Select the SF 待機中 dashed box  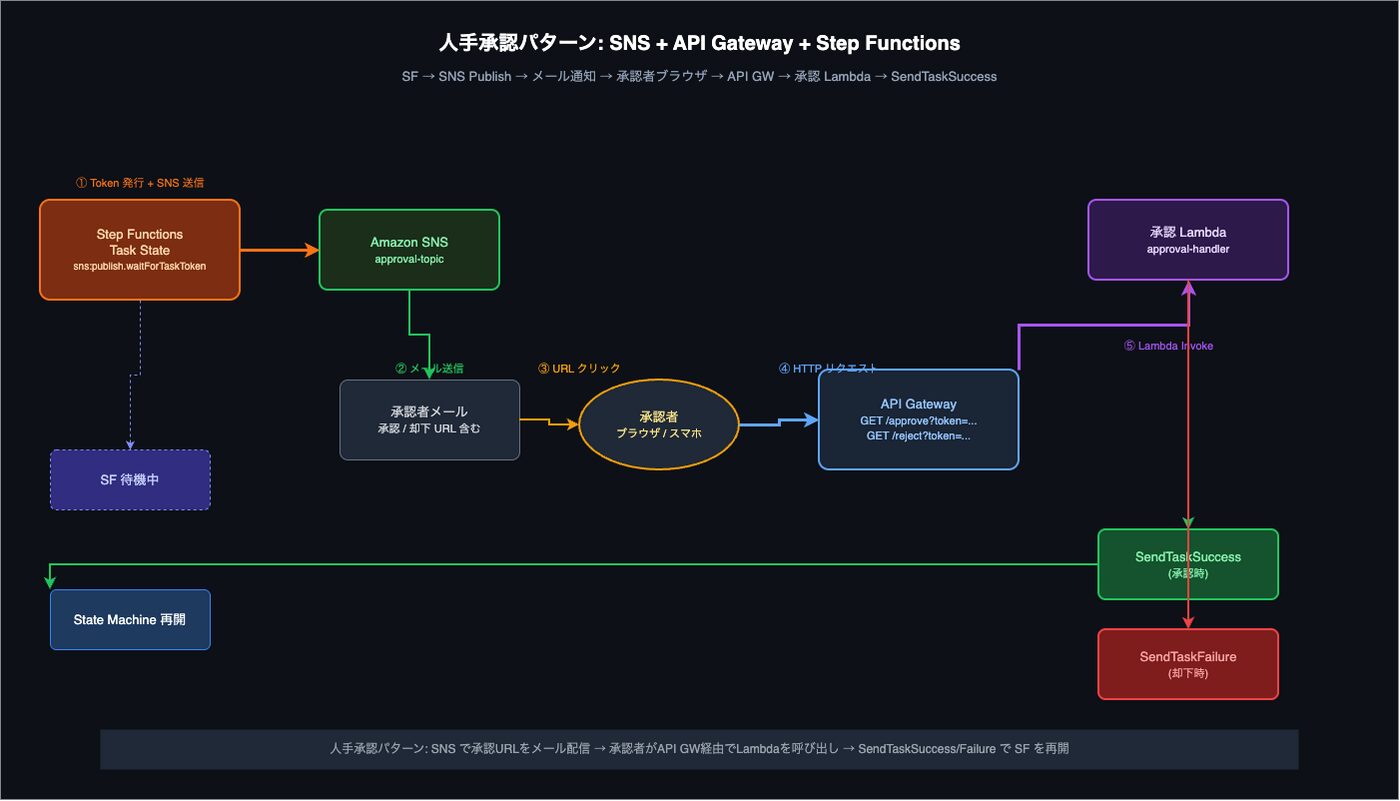point(130,480)
